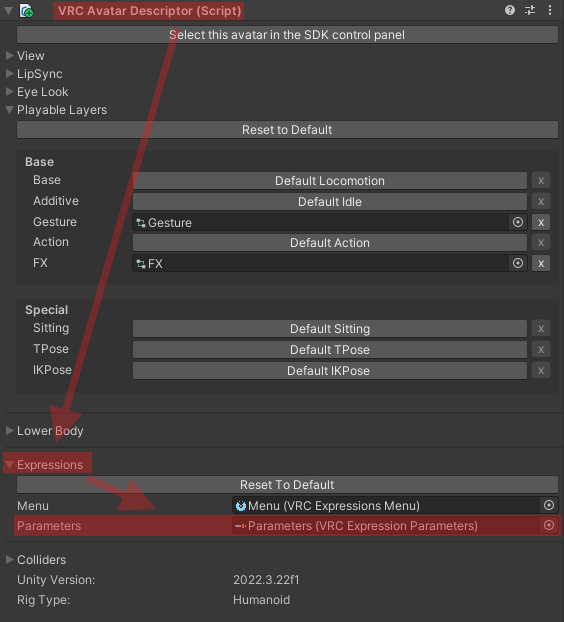
Task: Open the component presets slider icon
Action: tap(530, 10)
